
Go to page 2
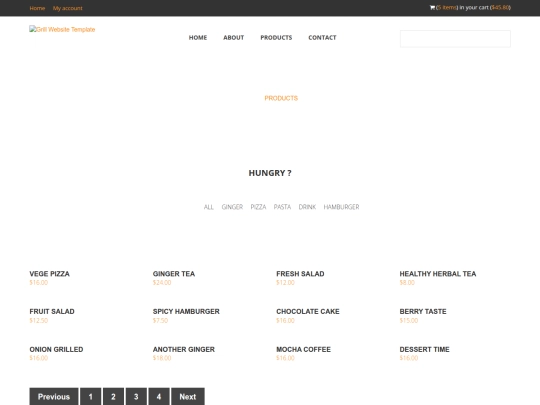point(113,397)
